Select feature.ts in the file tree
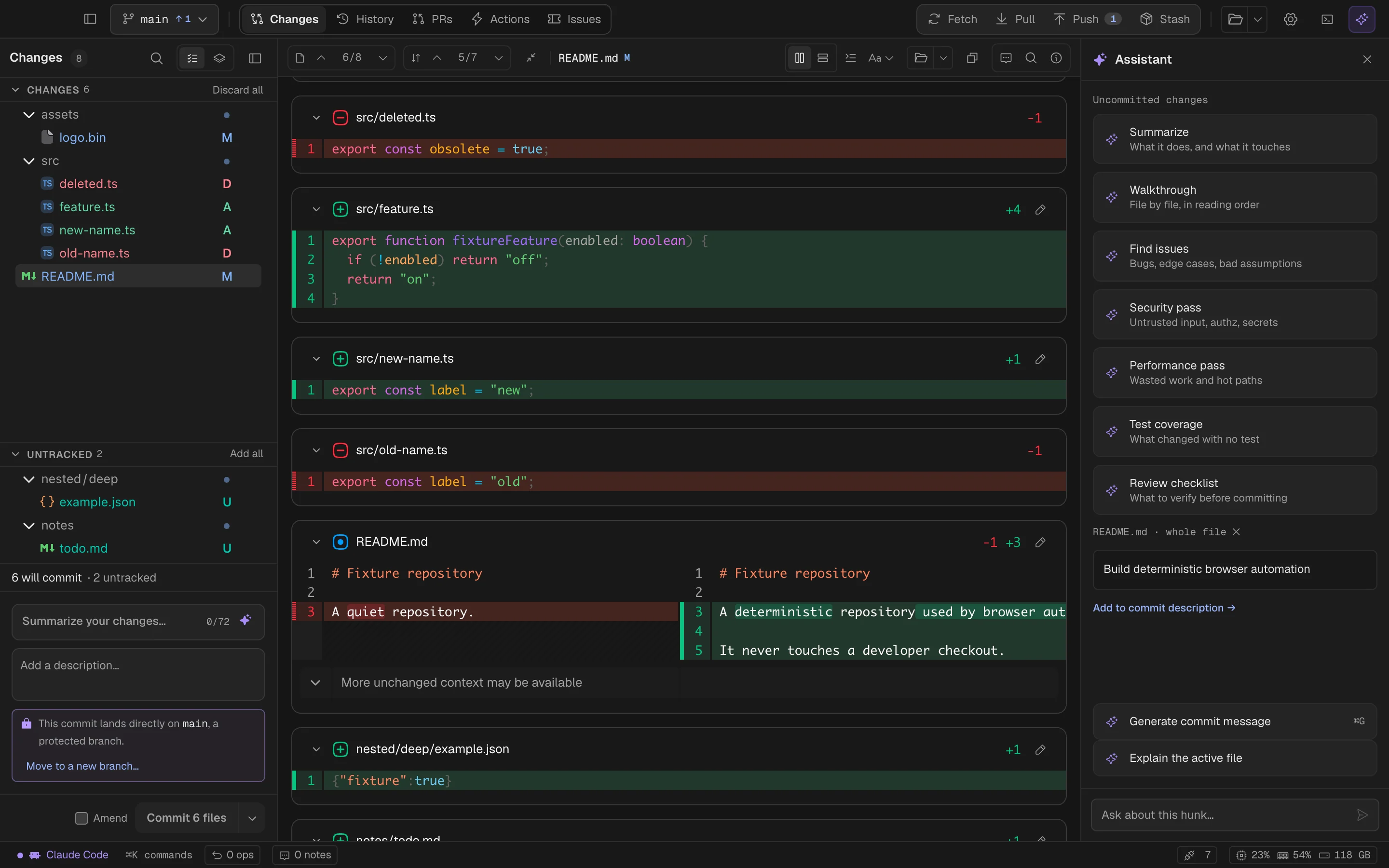The height and width of the screenshot is (868, 1389). (x=138, y=207)
